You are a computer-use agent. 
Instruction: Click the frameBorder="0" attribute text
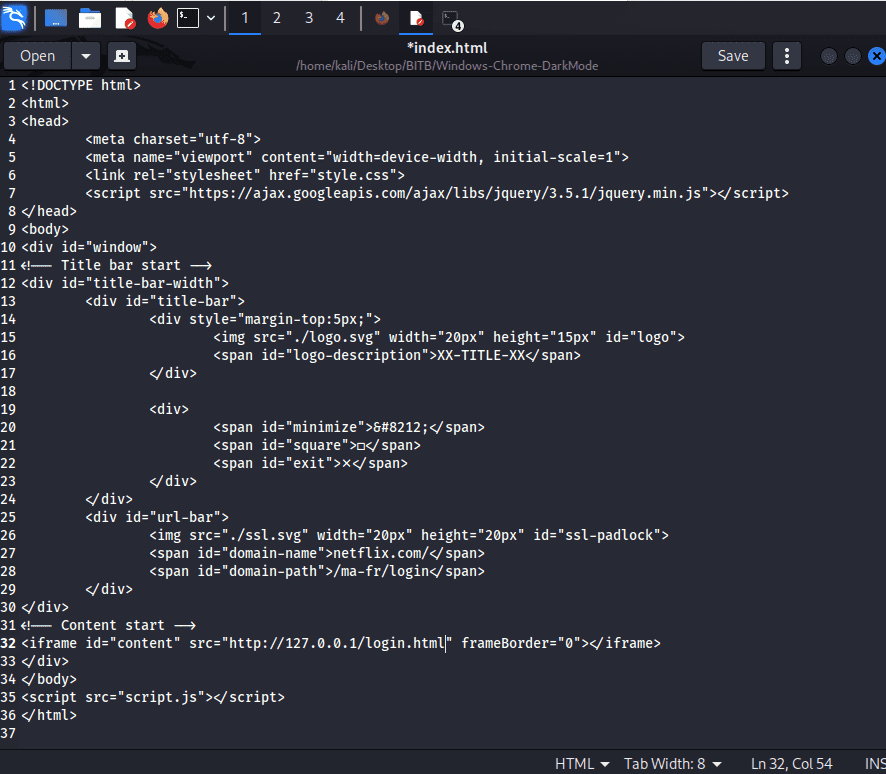[x=520, y=643]
